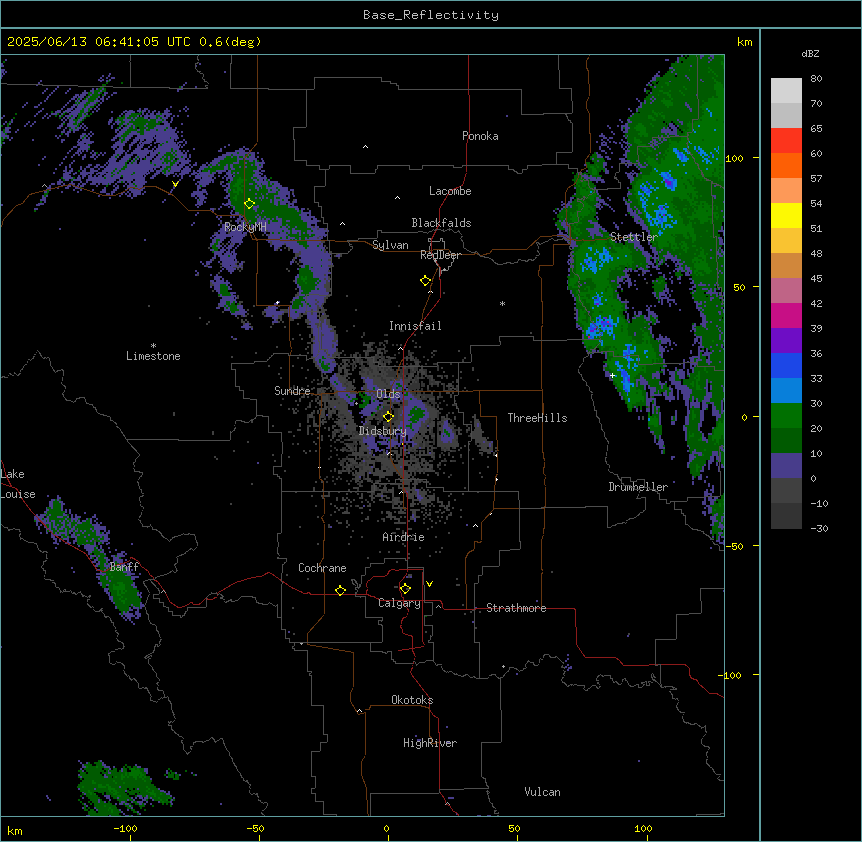
Task: Click the Calgary city label
Action: tap(399, 603)
